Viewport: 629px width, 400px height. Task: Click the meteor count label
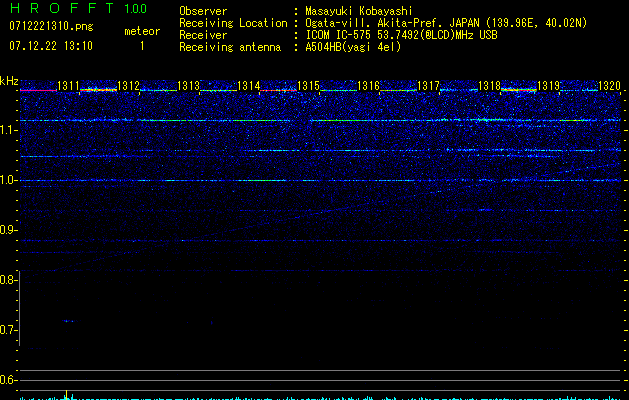141,31
